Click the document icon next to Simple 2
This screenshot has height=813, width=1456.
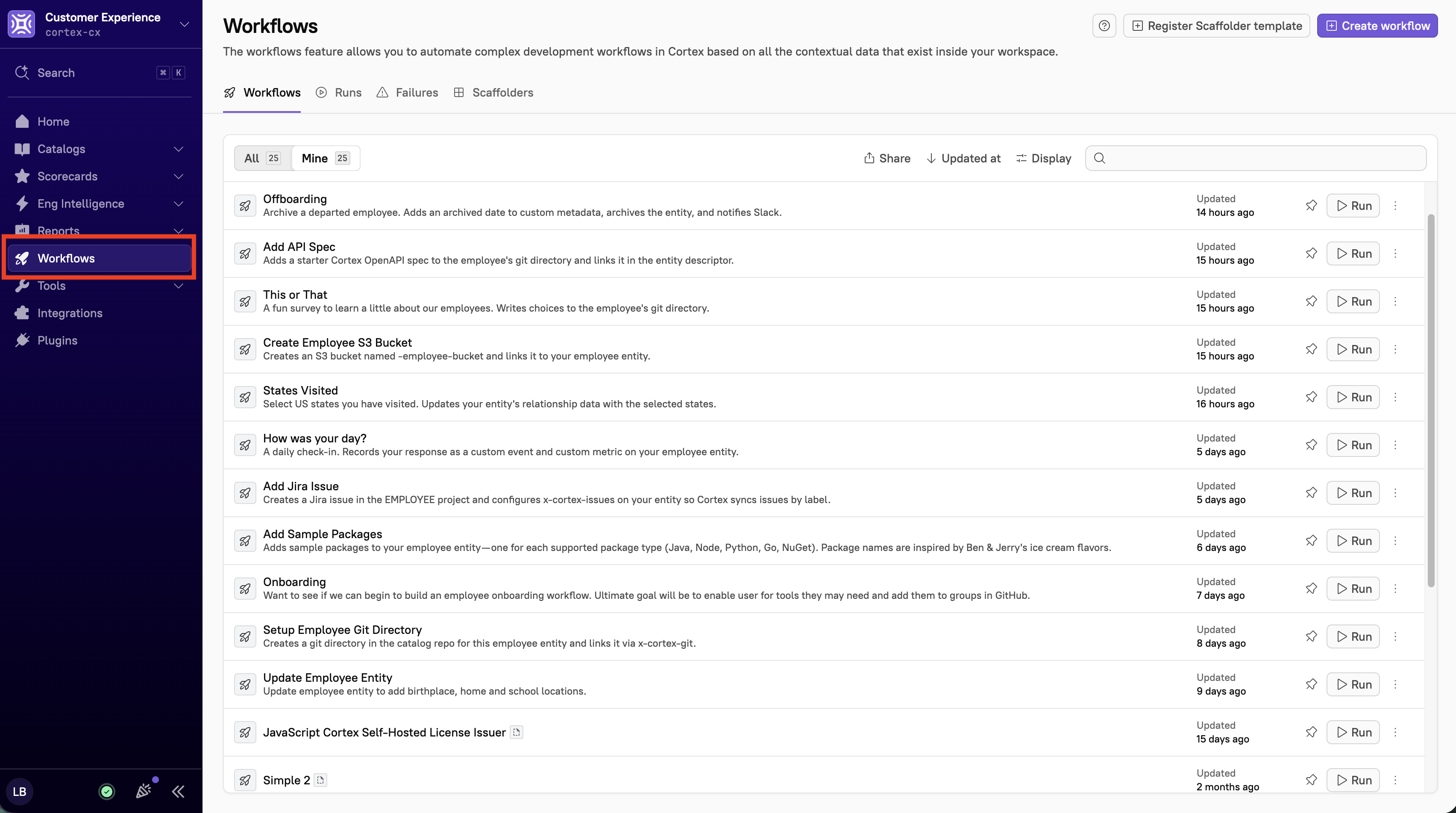point(320,780)
